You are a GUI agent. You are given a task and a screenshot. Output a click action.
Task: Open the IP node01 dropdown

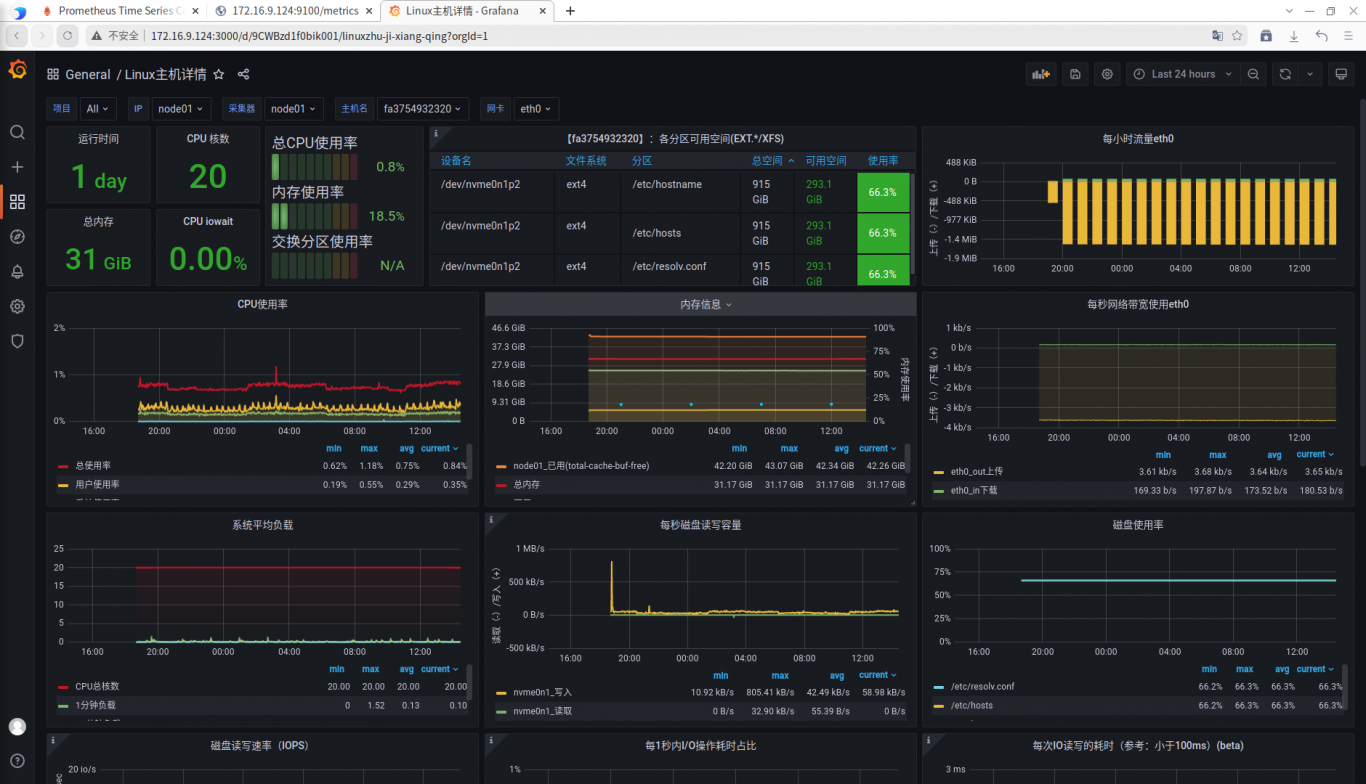(180, 109)
